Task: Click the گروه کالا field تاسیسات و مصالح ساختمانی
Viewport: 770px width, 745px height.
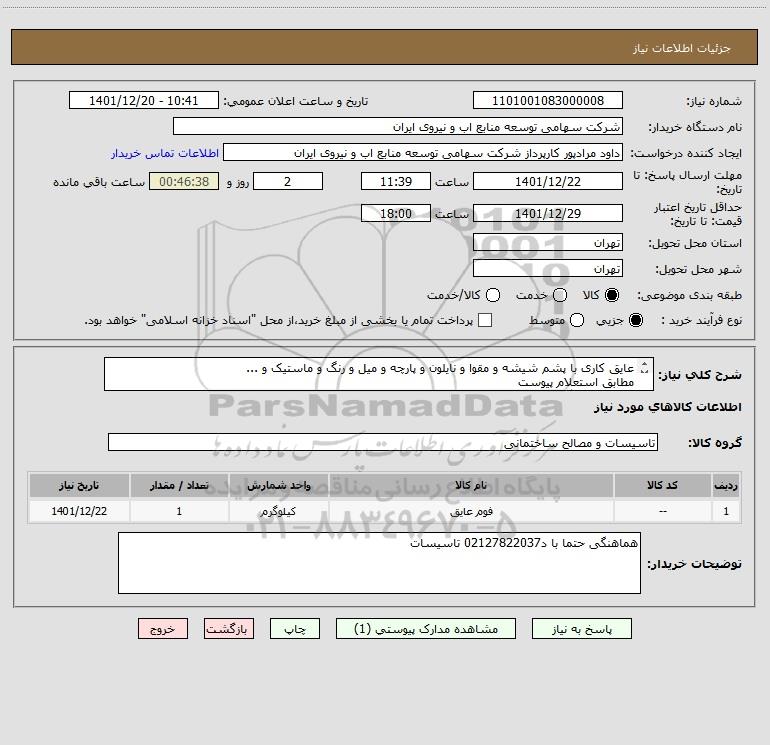Action: tap(383, 442)
